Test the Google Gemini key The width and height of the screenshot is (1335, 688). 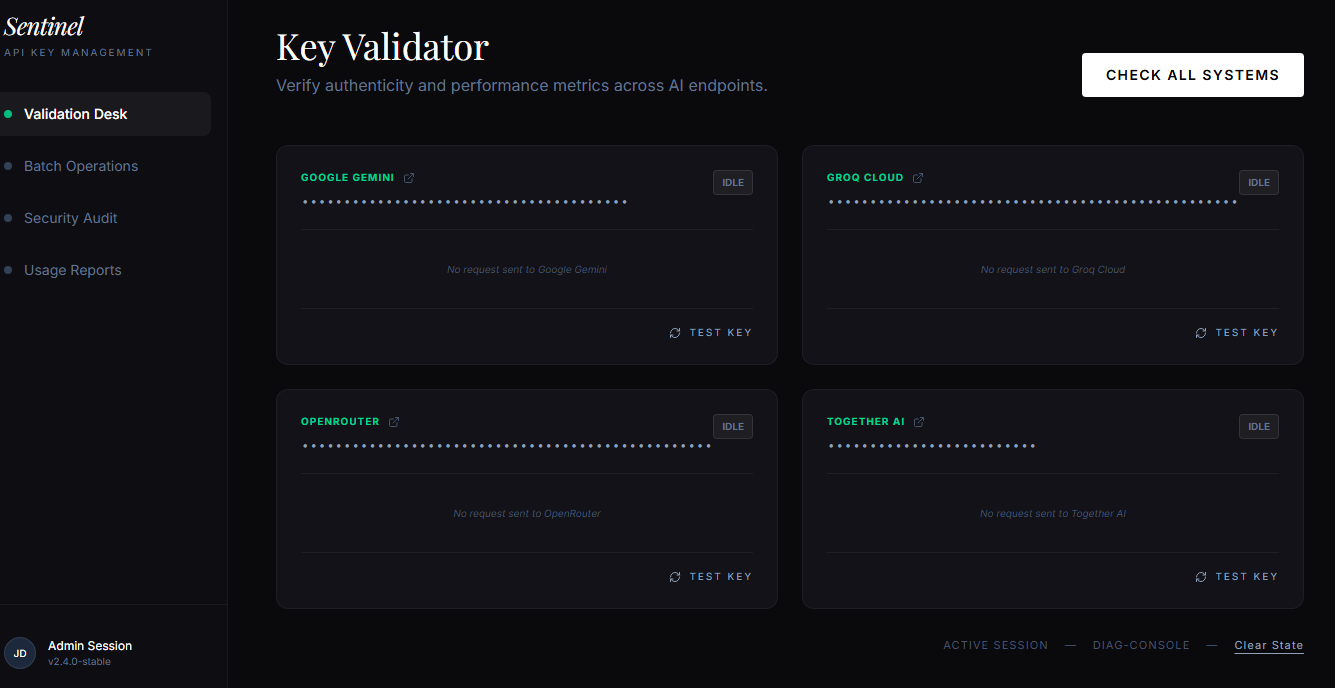coord(711,333)
